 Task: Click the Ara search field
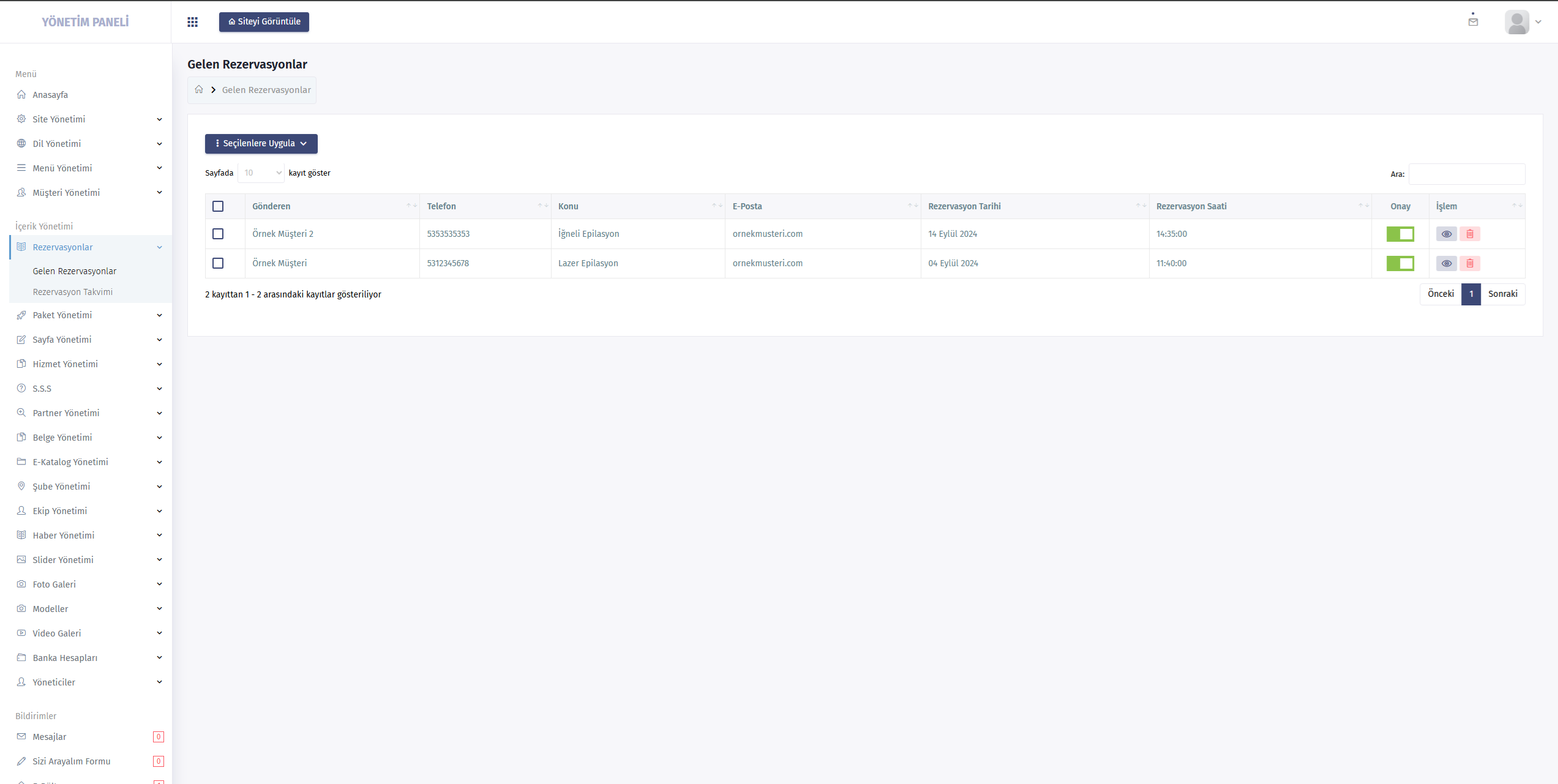1467,174
